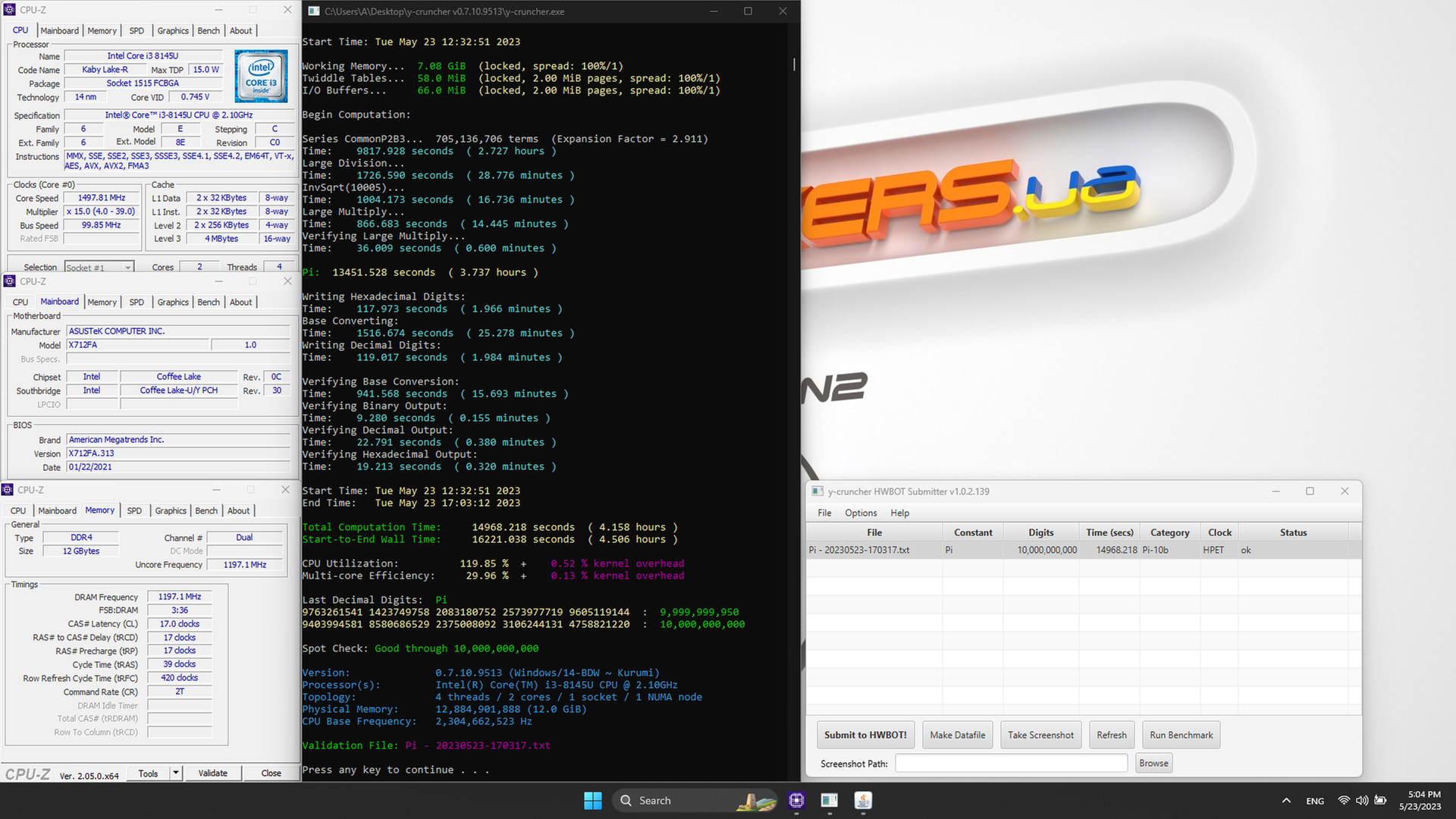Select CPU tab in middle CPU-Z window
Viewport: 1456px width, 819px height.
tap(20, 302)
